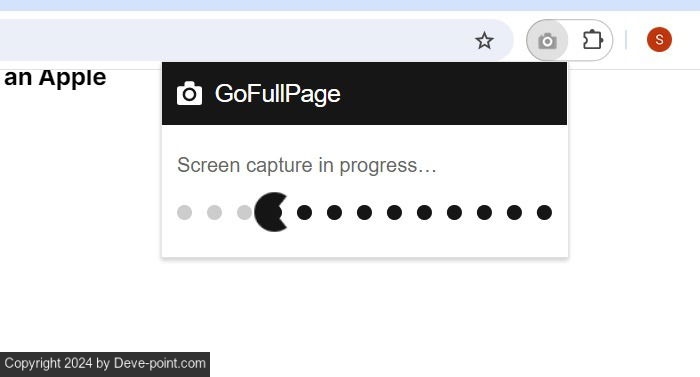The image size is (700, 377).
Task: Click the first gray eaten dot
Action: tap(184, 213)
